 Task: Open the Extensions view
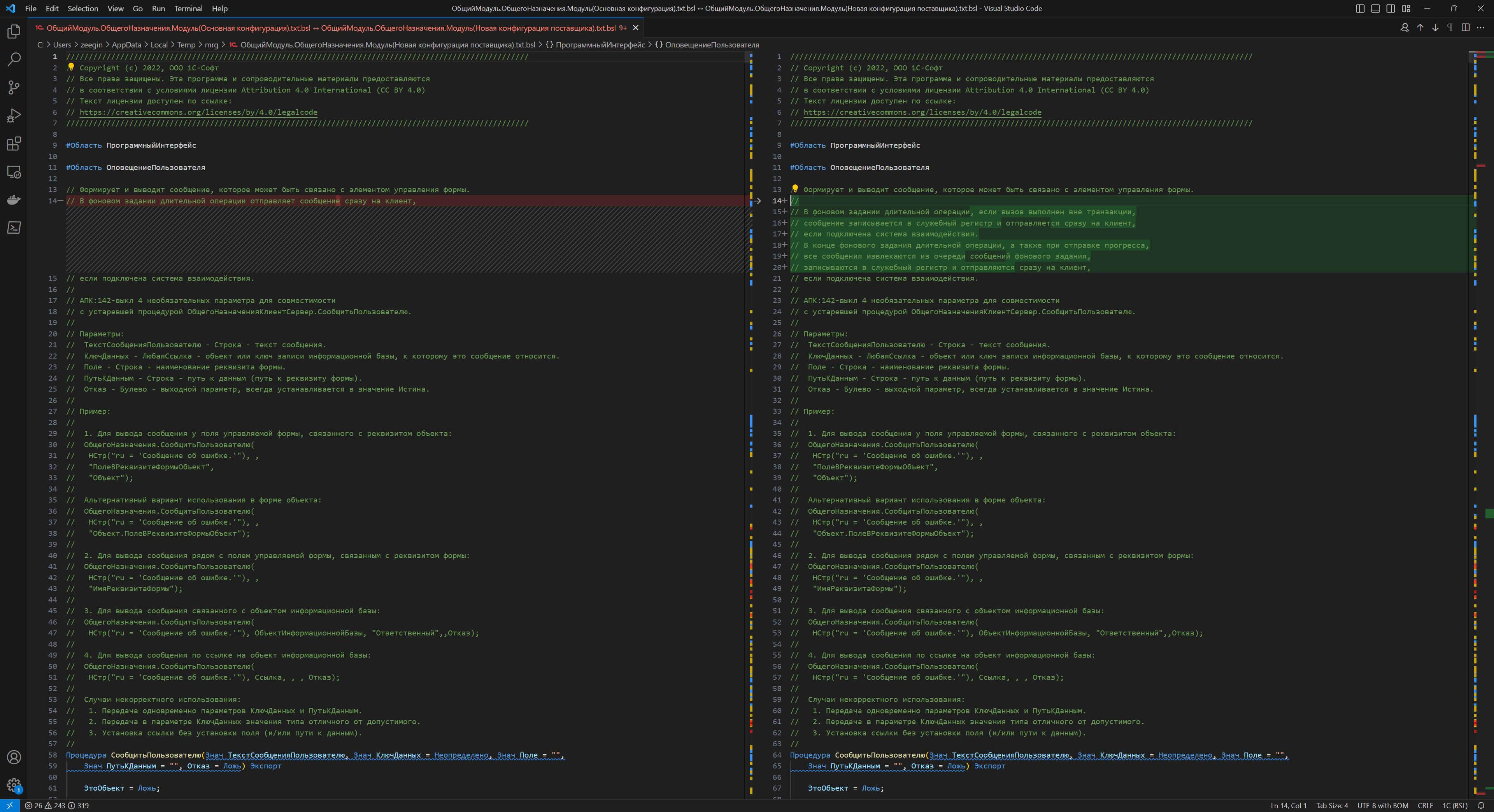tap(14, 144)
